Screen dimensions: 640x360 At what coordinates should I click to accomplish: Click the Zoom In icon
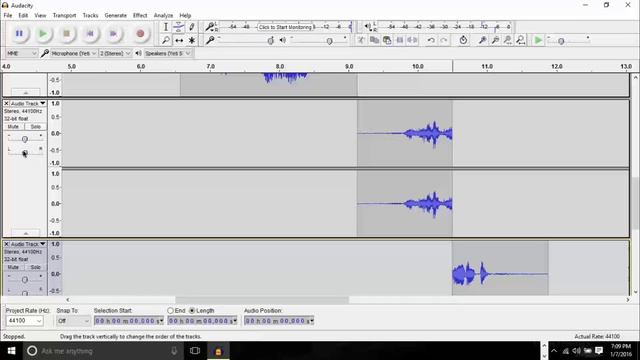tap(482, 40)
